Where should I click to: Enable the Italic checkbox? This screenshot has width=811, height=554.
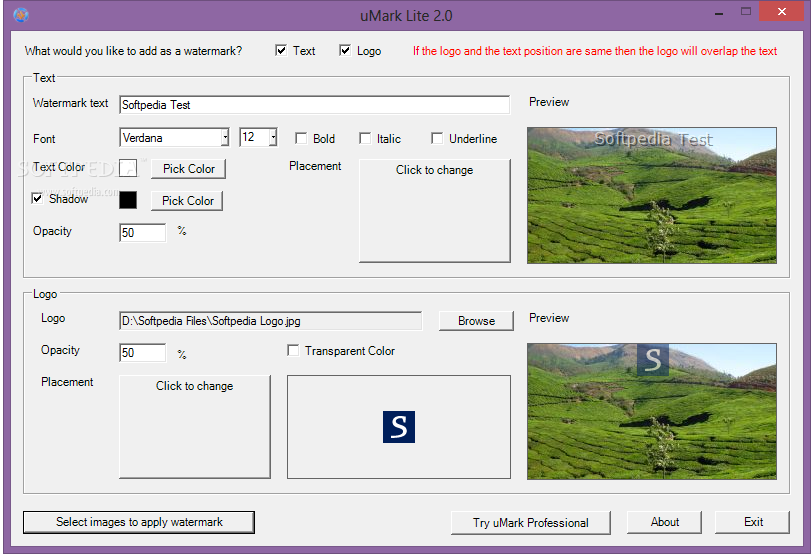365,138
